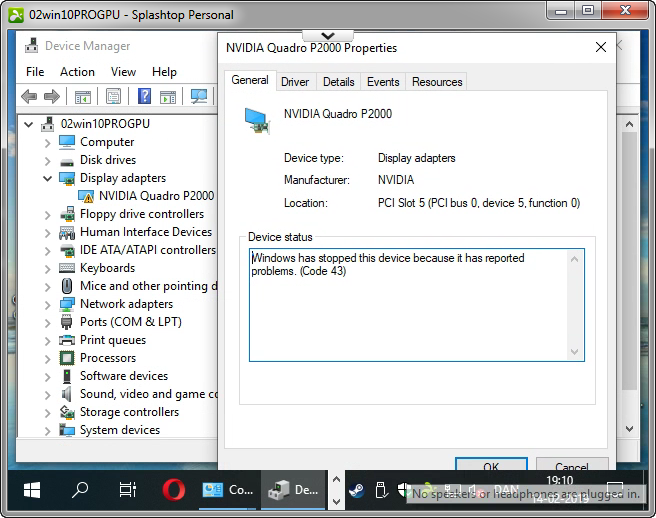Click the safely remove hardware tray icon
This screenshot has height=518, width=656.
coord(381,490)
